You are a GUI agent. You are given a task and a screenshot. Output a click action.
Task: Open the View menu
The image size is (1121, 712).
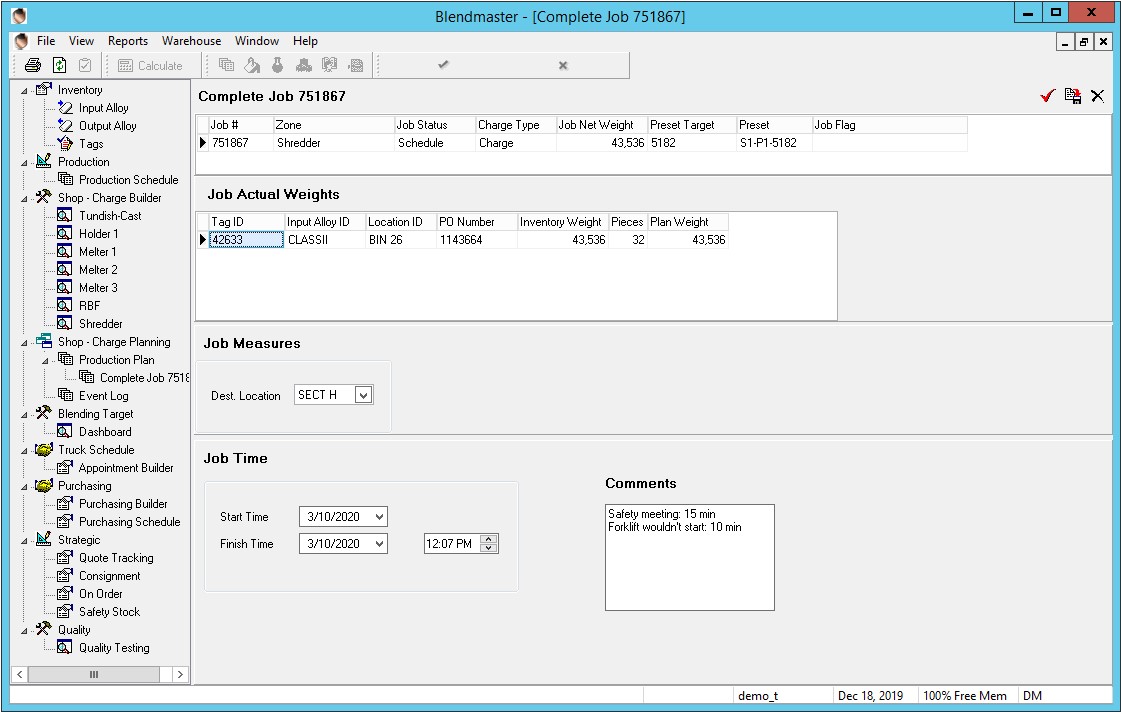(82, 41)
